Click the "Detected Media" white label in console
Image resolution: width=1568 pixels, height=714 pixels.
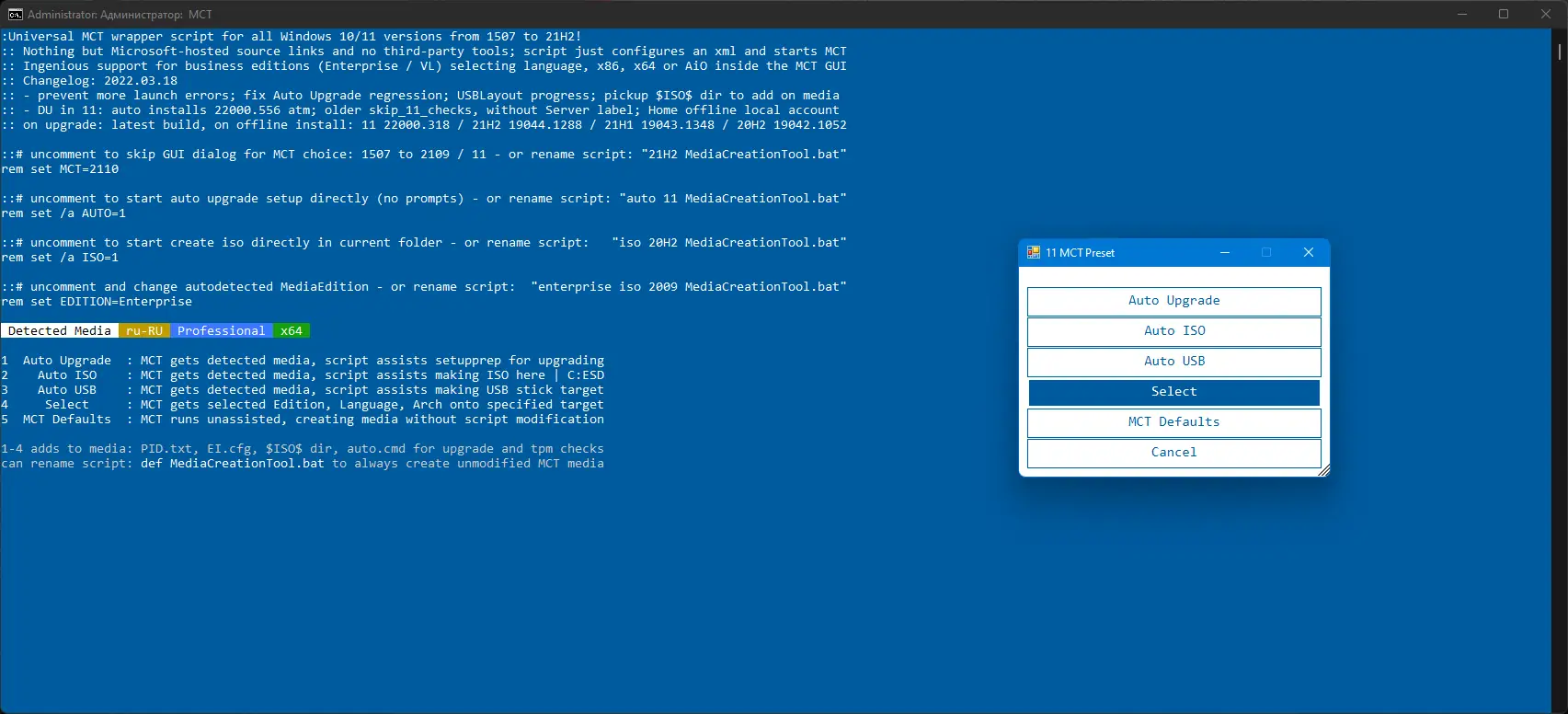pyautogui.click(x=60, y=331)
